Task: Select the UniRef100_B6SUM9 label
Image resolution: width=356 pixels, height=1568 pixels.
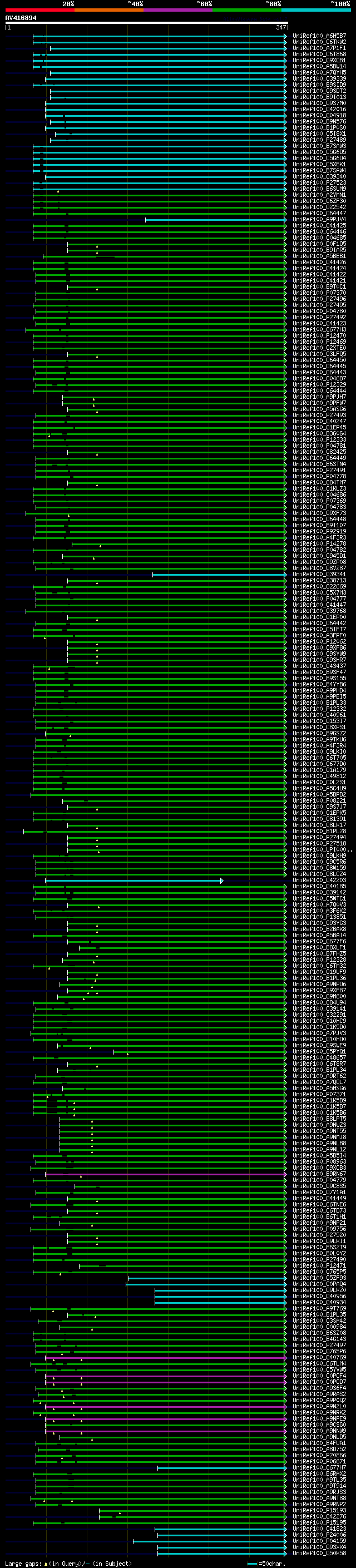Action: point(319,189)
